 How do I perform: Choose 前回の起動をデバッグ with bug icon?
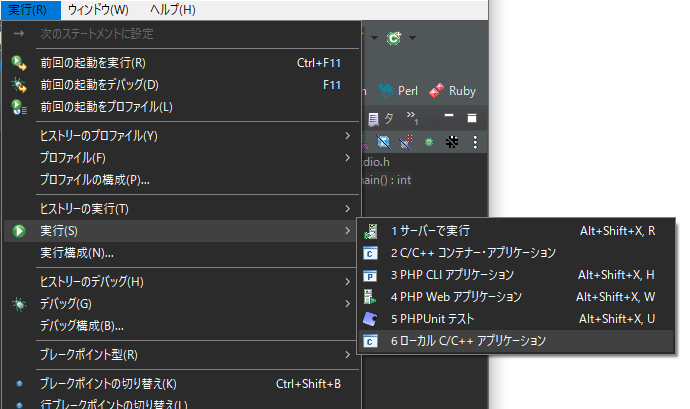99,85
